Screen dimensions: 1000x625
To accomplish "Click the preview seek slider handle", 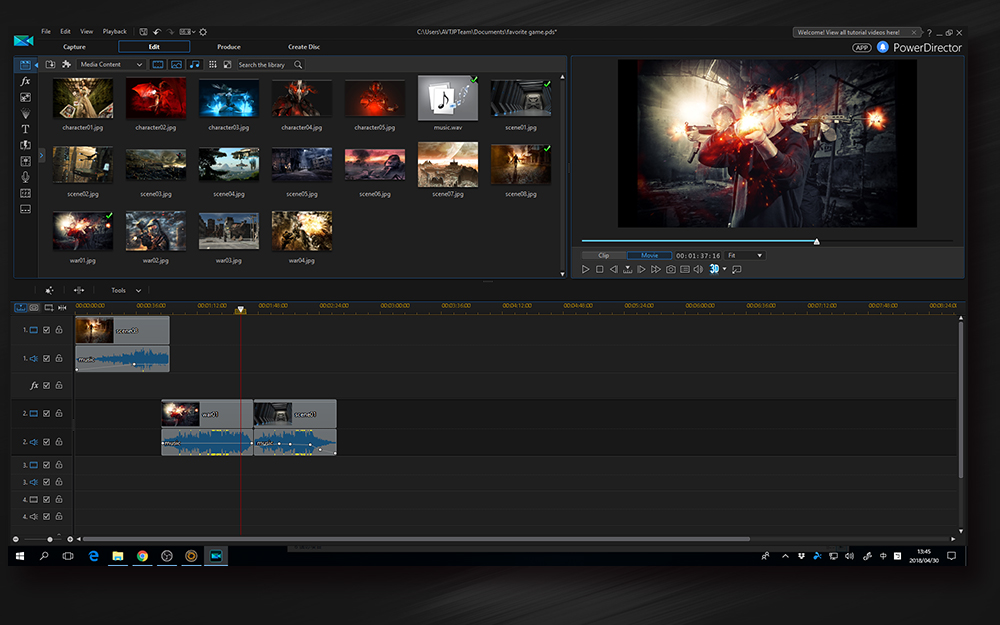I will 816,242.
